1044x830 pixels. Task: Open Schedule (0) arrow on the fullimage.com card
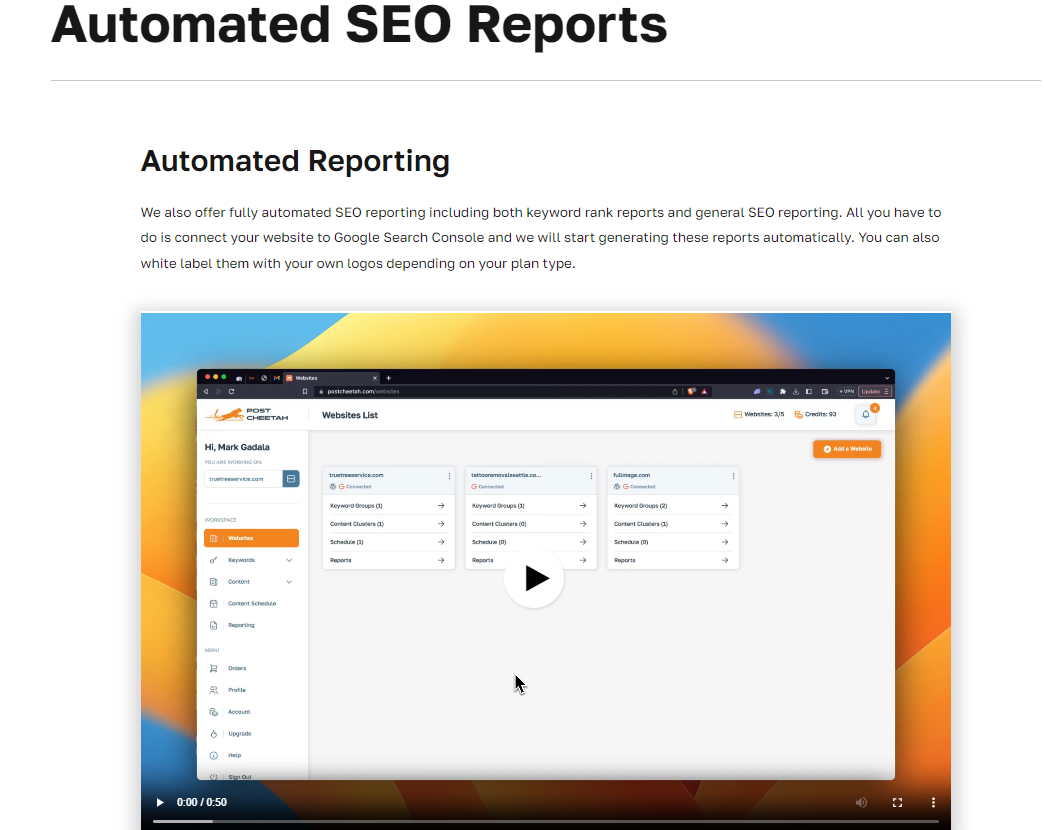point(724,542)
